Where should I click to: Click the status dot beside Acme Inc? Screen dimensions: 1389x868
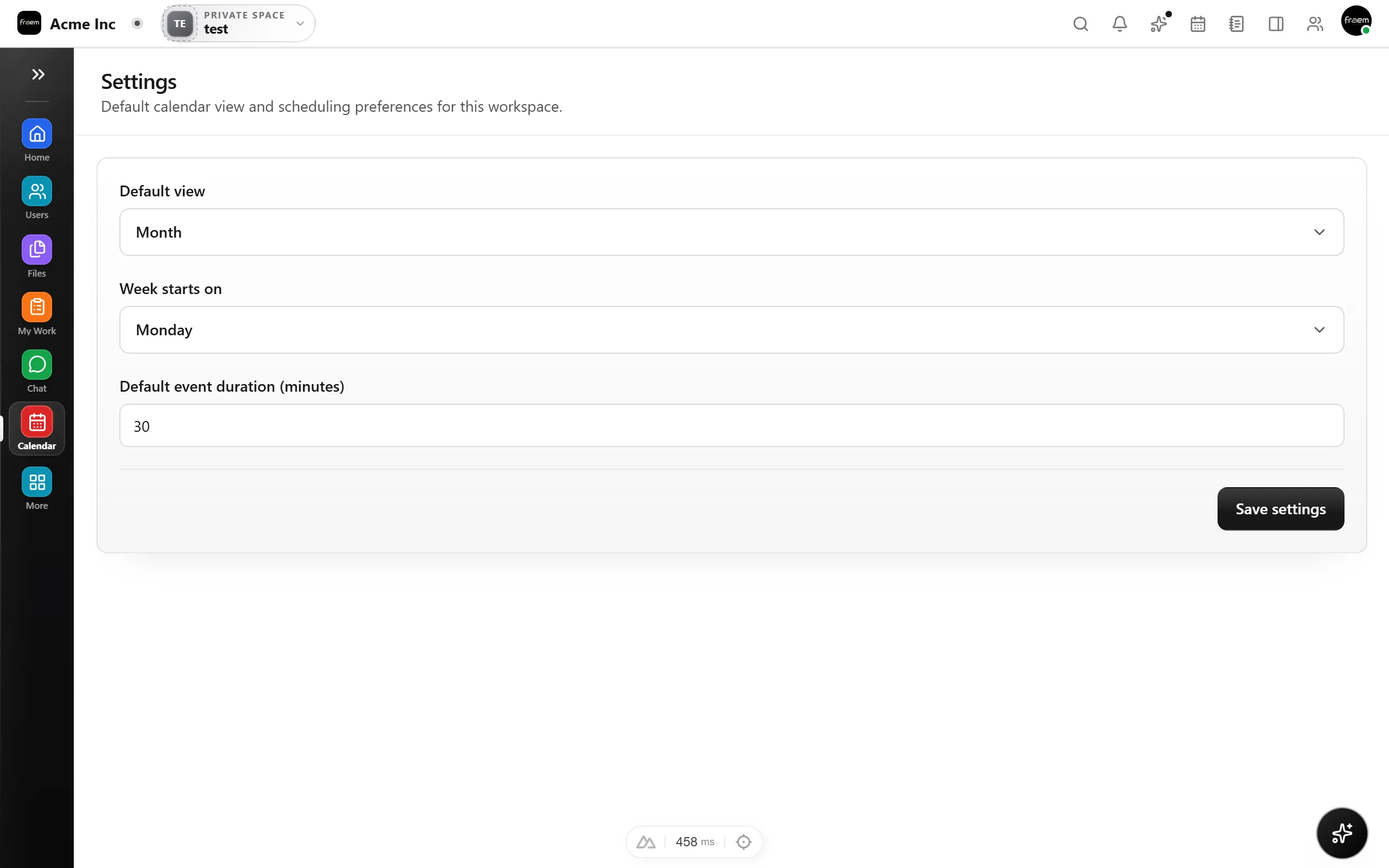[137, 23]
